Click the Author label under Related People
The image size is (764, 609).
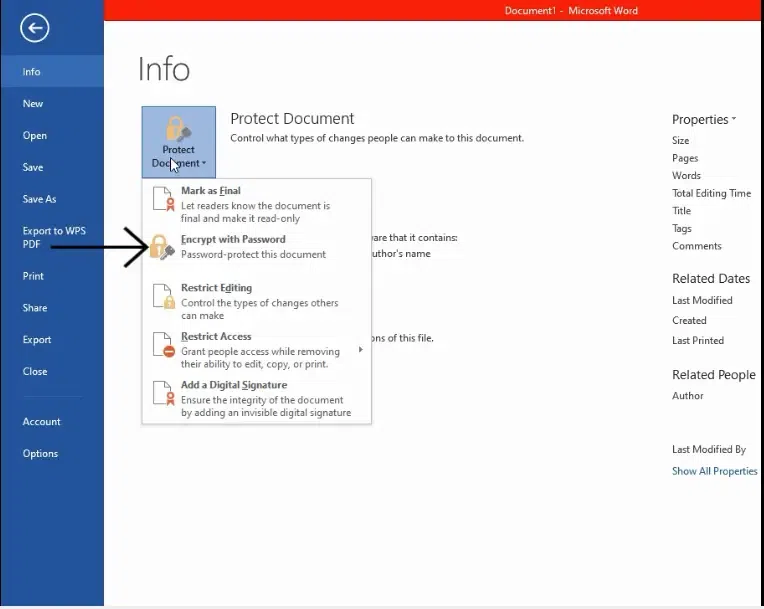pos(688,396)
